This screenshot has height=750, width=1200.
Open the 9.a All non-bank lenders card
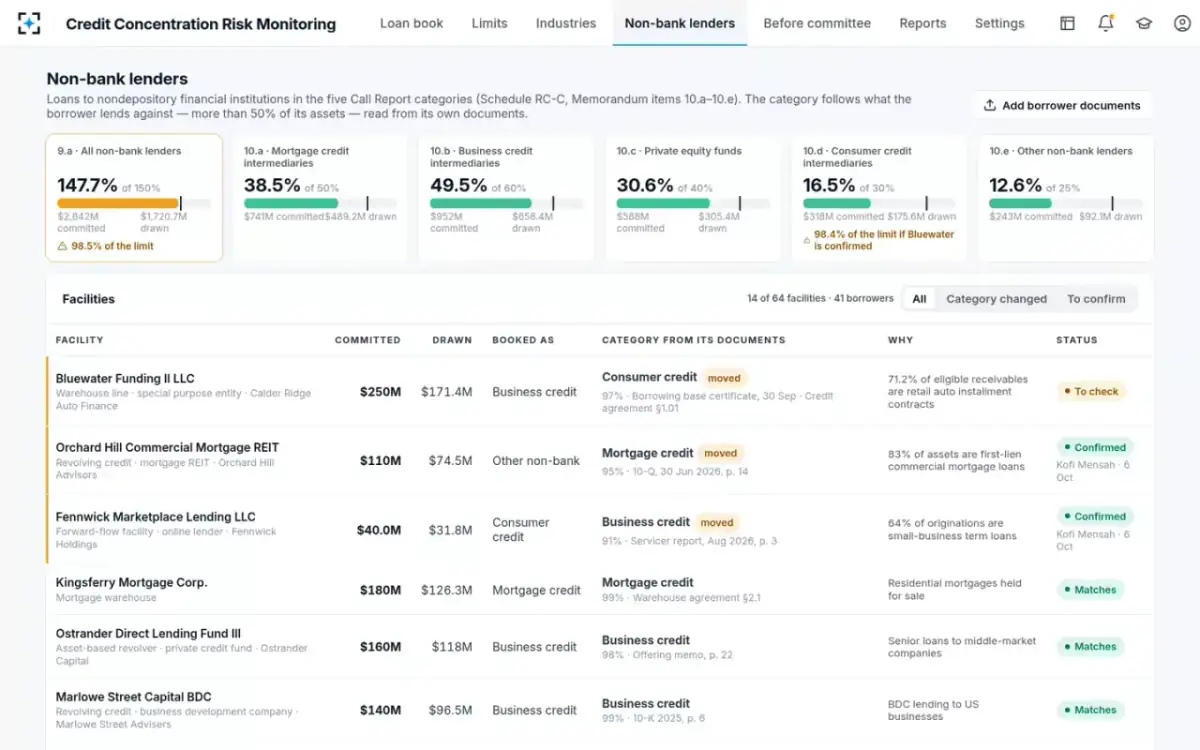[x=134, y=198]
